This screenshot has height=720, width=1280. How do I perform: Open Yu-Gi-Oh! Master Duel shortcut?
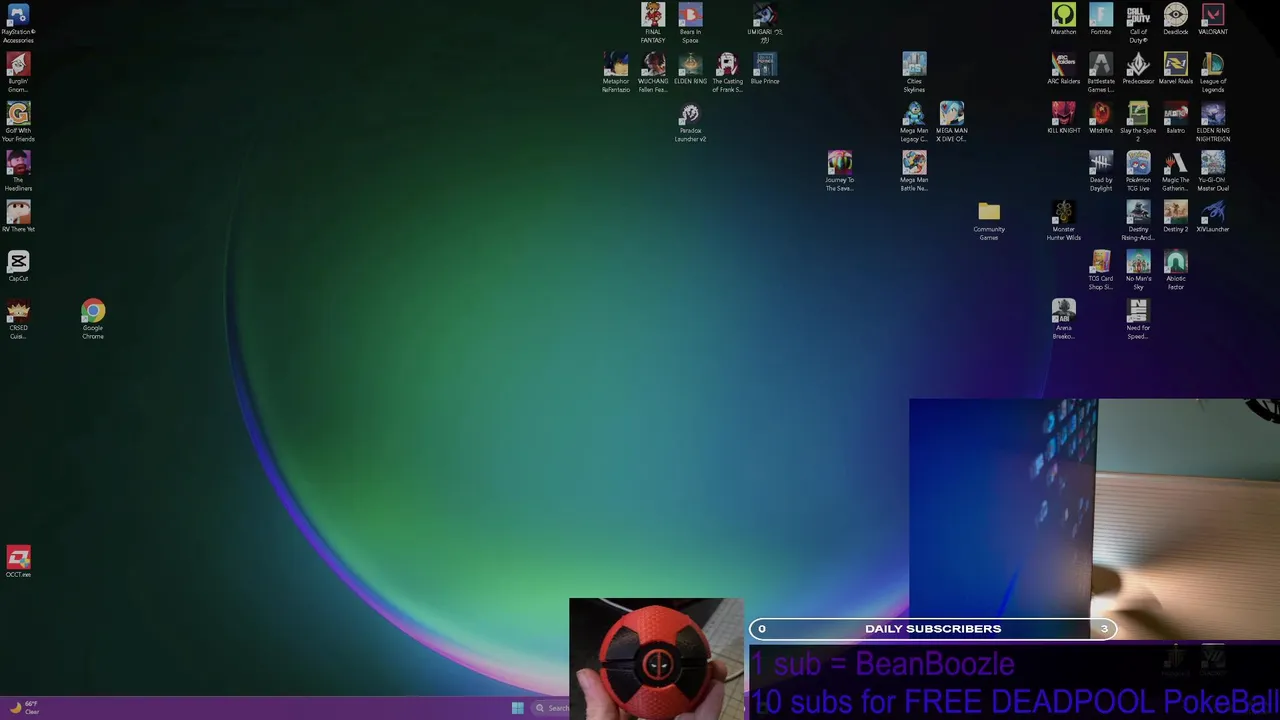coord(1213,171)
